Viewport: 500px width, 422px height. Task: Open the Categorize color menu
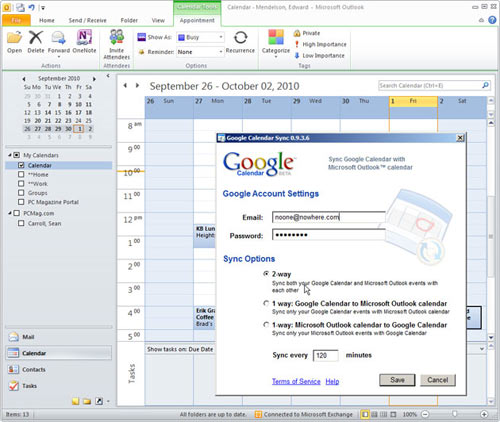pos(276,43)
